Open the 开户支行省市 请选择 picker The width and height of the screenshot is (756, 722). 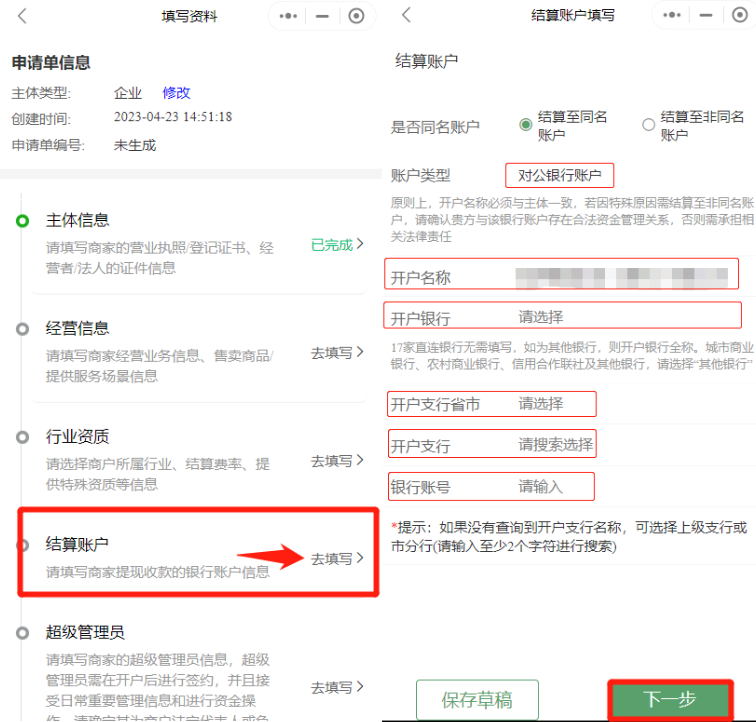pyautogui.click(x=492, y=404)
